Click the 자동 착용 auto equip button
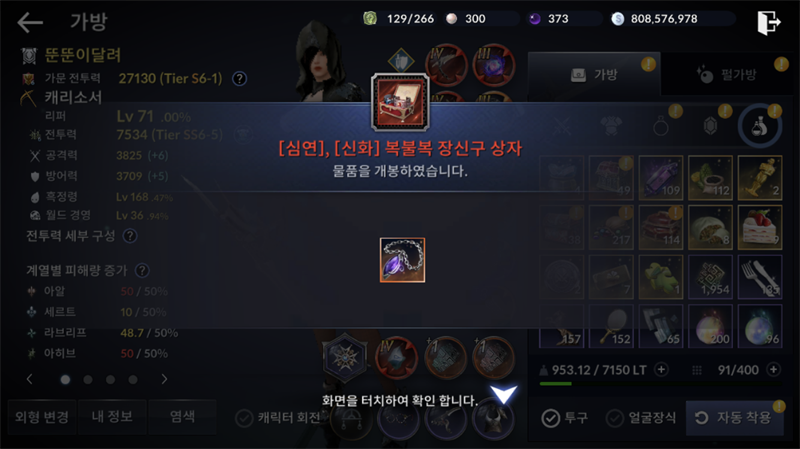Image resolution: width=800 pixels, height=449 pixels. click(734, 418)
